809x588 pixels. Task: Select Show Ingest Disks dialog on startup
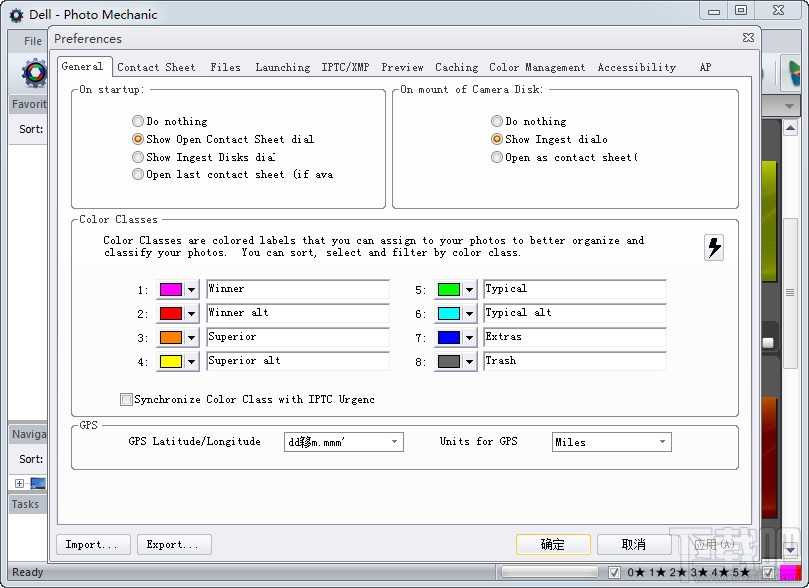(137, 157)
